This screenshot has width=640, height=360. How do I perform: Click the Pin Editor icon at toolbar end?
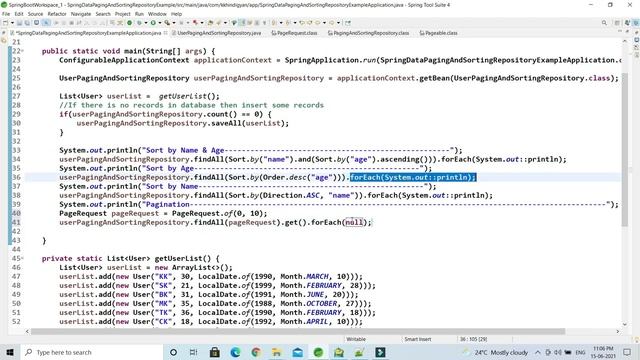pyautogui.click(x=348, y=23)
